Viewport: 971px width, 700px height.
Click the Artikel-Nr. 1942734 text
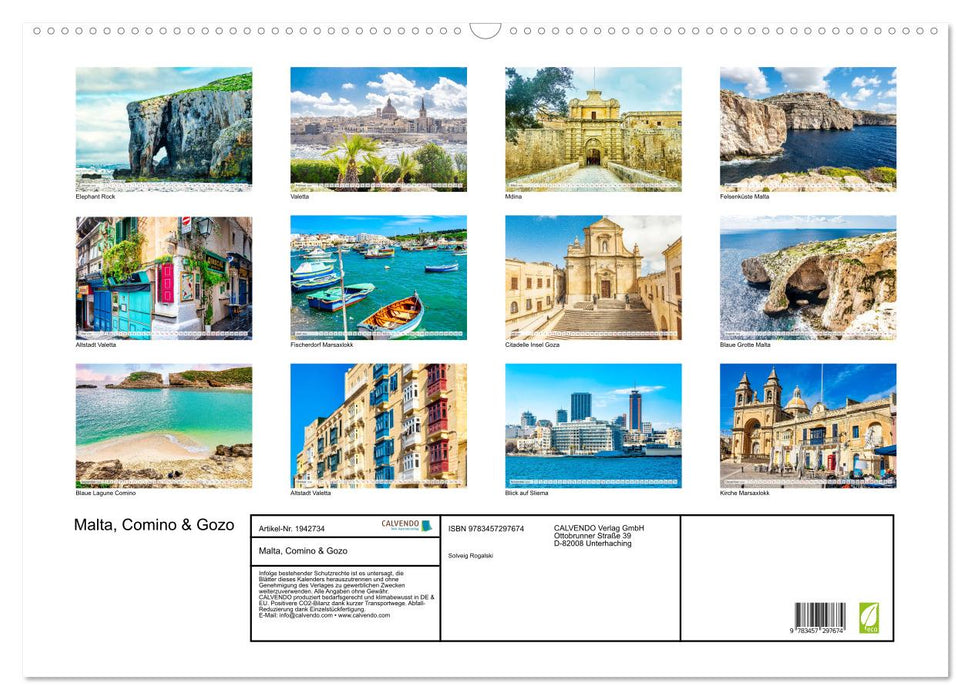tap(292, 529)
